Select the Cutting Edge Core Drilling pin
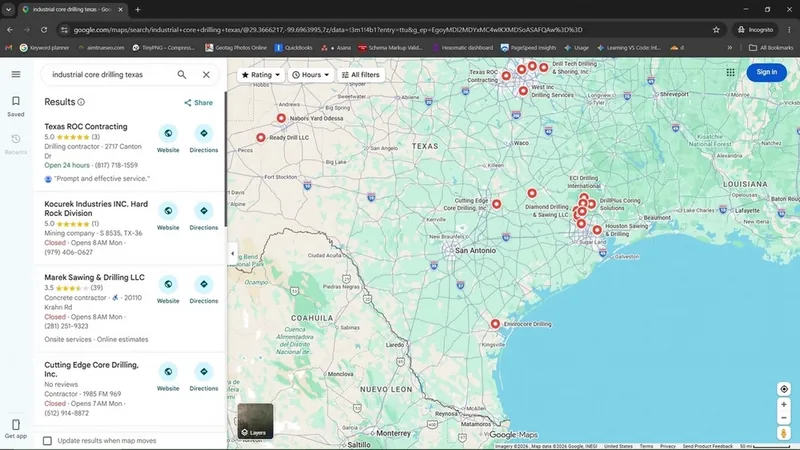The width and height of the screenshot is (800, 450). tap(496, 204)
